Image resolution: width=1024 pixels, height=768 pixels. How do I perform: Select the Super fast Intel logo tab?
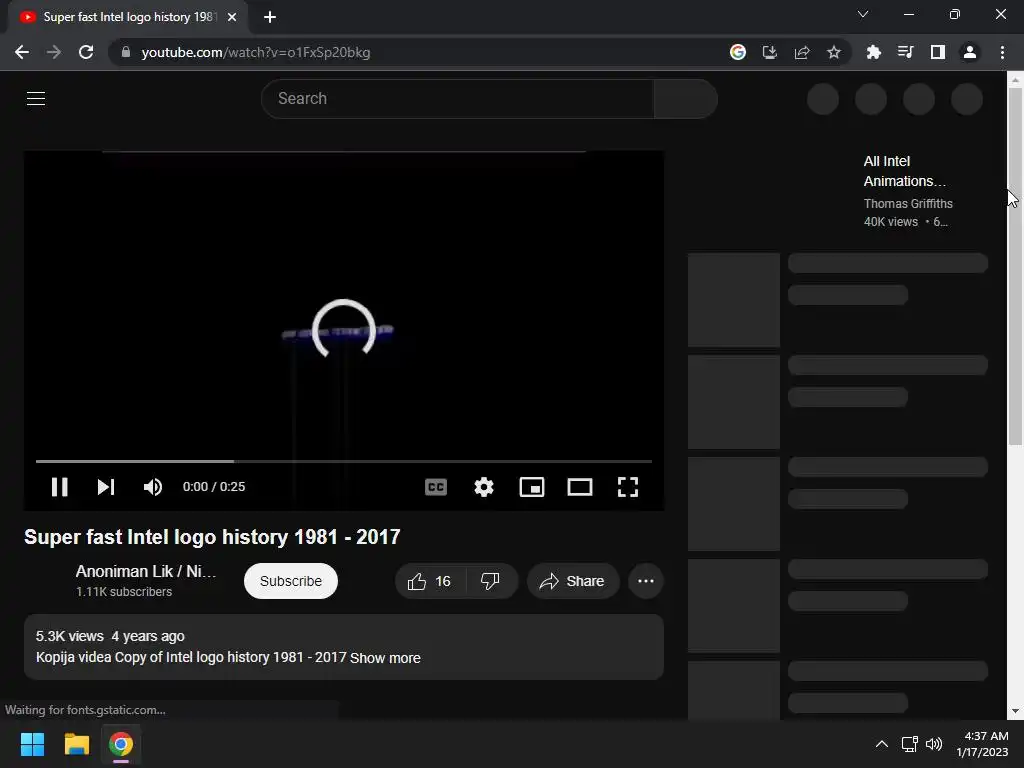129,17
